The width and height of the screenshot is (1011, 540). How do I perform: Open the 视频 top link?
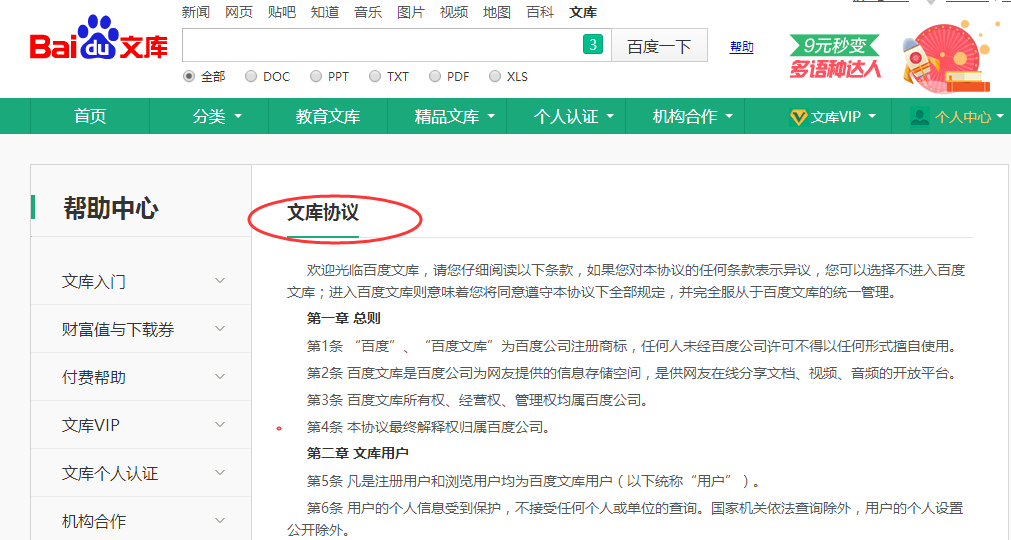tap(454, 12)
